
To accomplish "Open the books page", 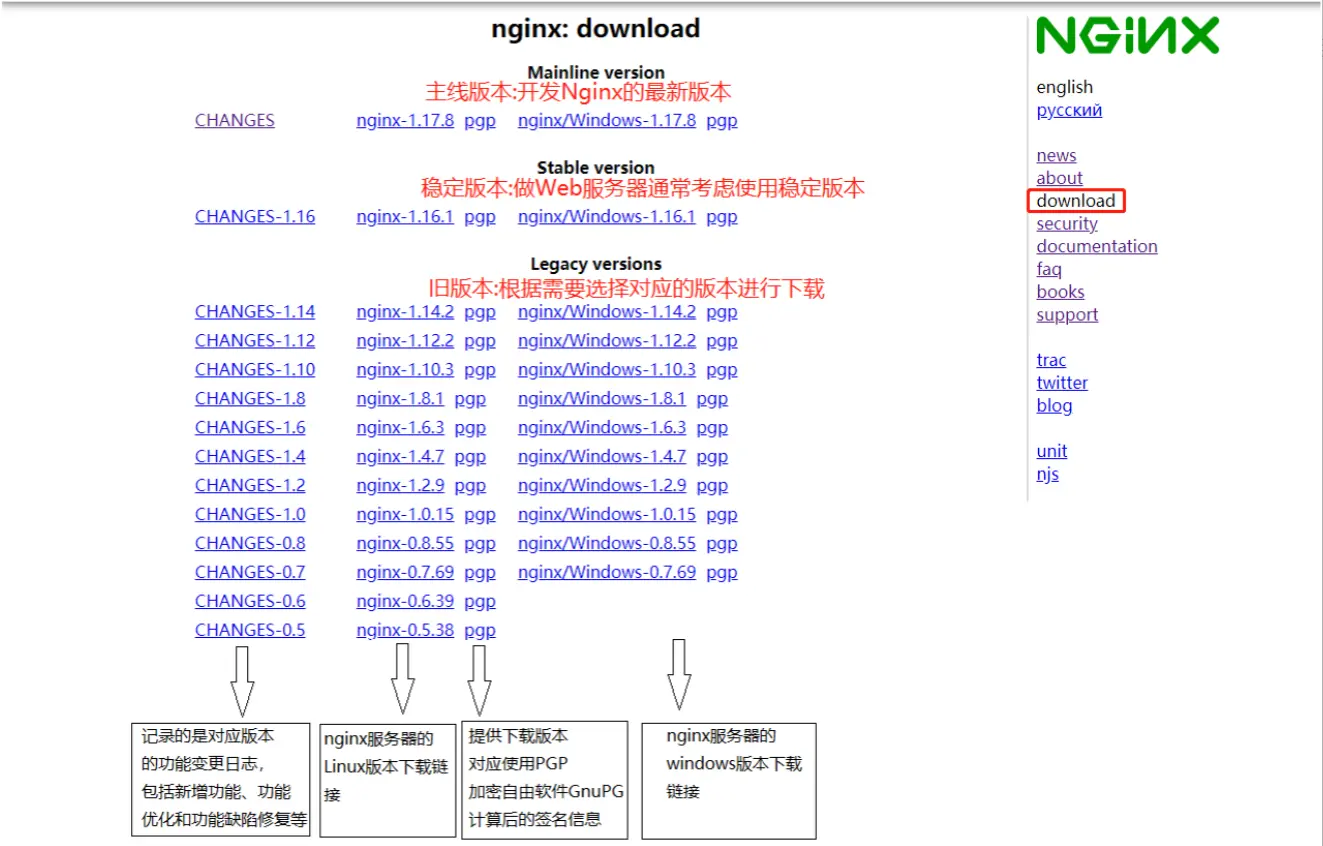I will pyautogui.click(x=1060, y=292).
